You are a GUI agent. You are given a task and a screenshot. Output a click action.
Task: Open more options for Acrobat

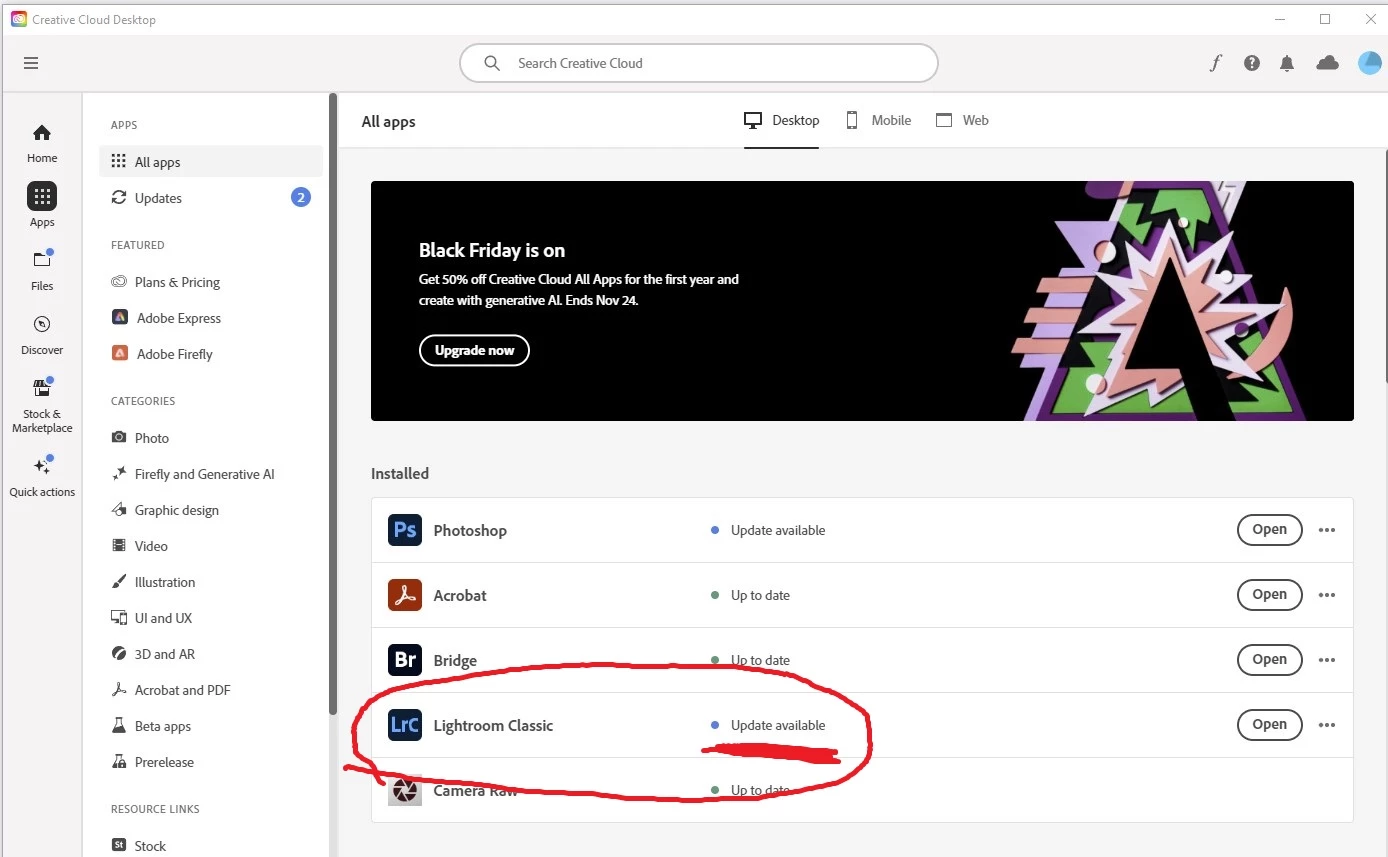pos(1327,595)
